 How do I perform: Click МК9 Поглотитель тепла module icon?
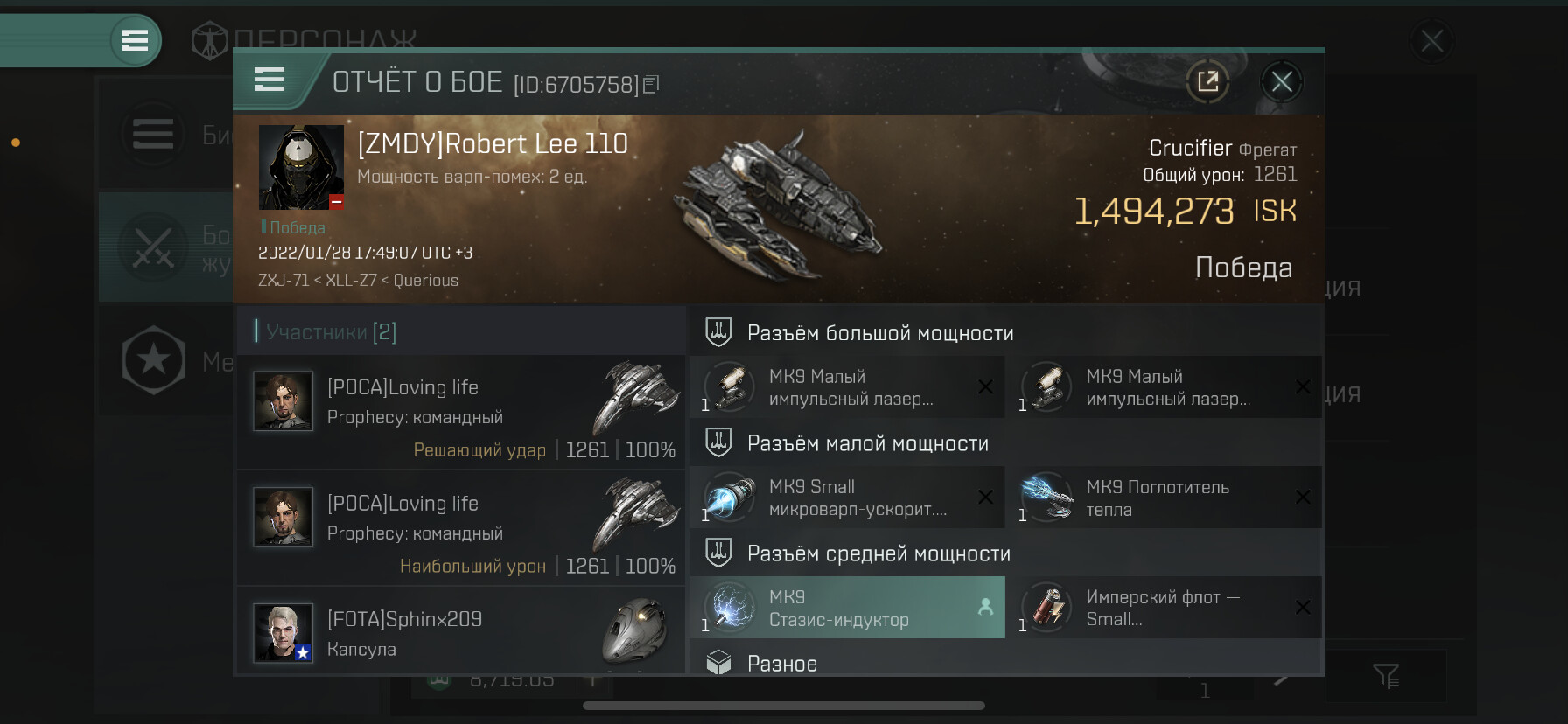click(1047, 498)
